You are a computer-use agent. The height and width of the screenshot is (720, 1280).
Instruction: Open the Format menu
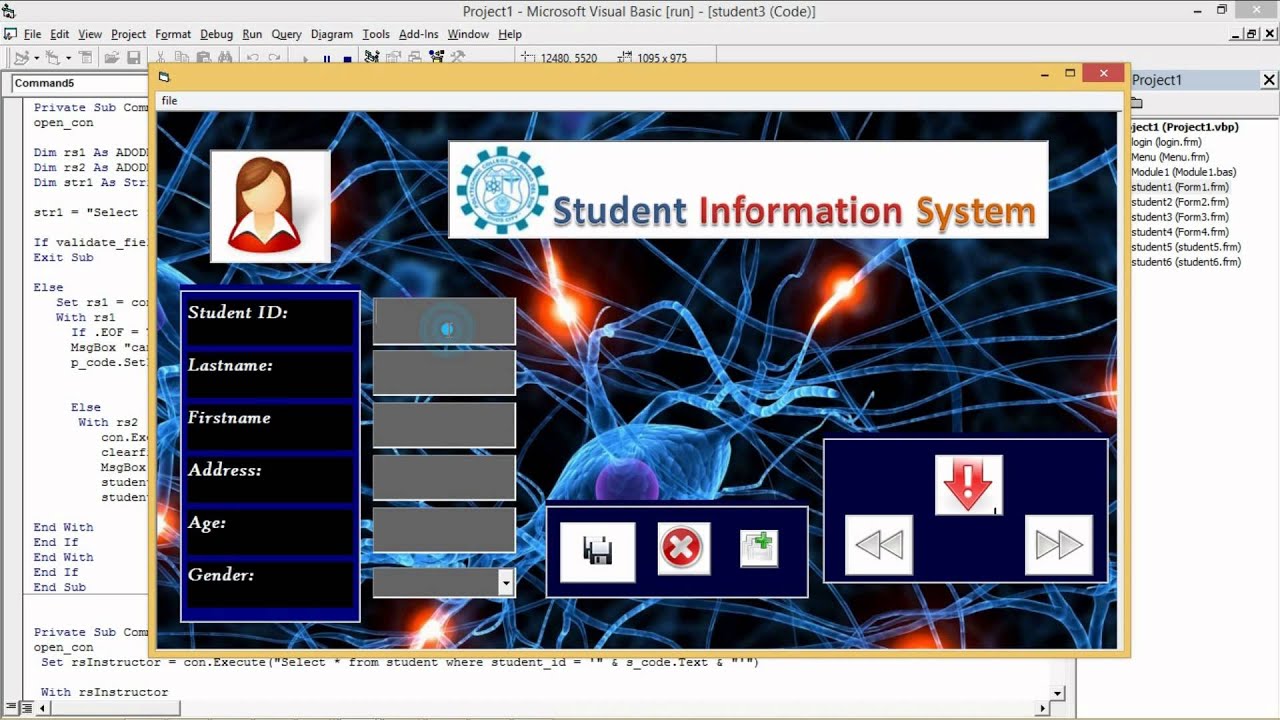(173, 34)
